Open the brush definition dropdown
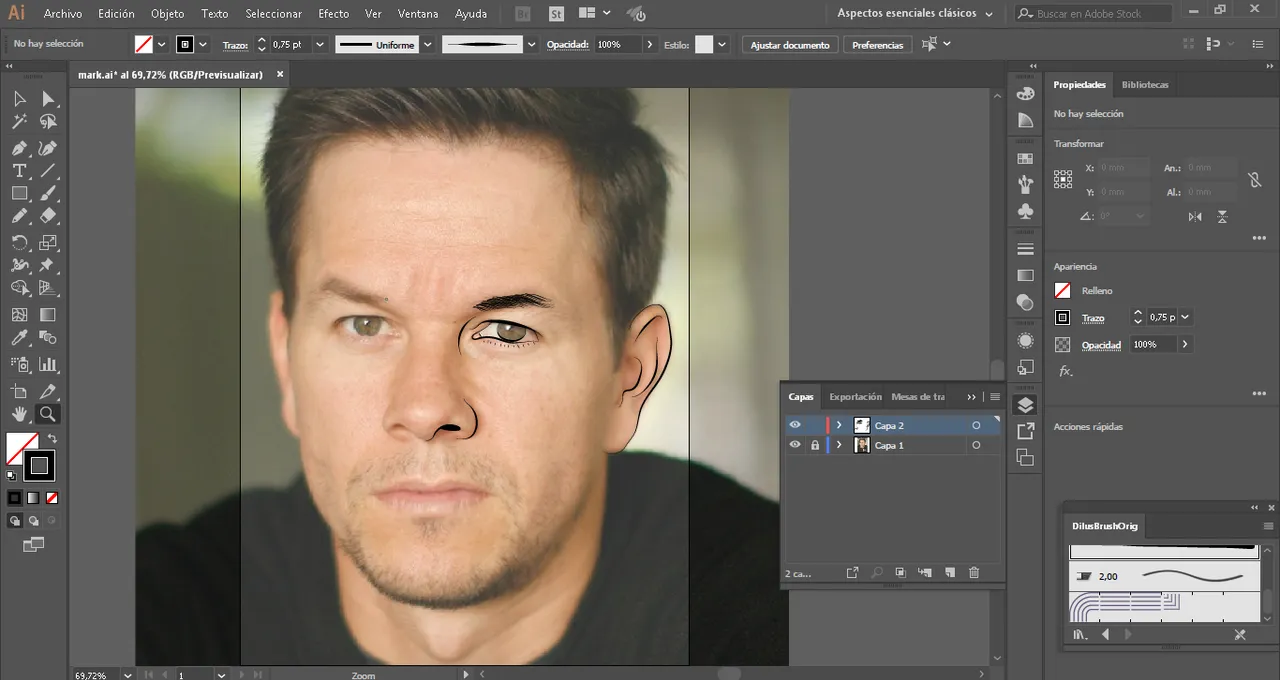The width and height of the screenshot is (1280, 680). (531, 45)
